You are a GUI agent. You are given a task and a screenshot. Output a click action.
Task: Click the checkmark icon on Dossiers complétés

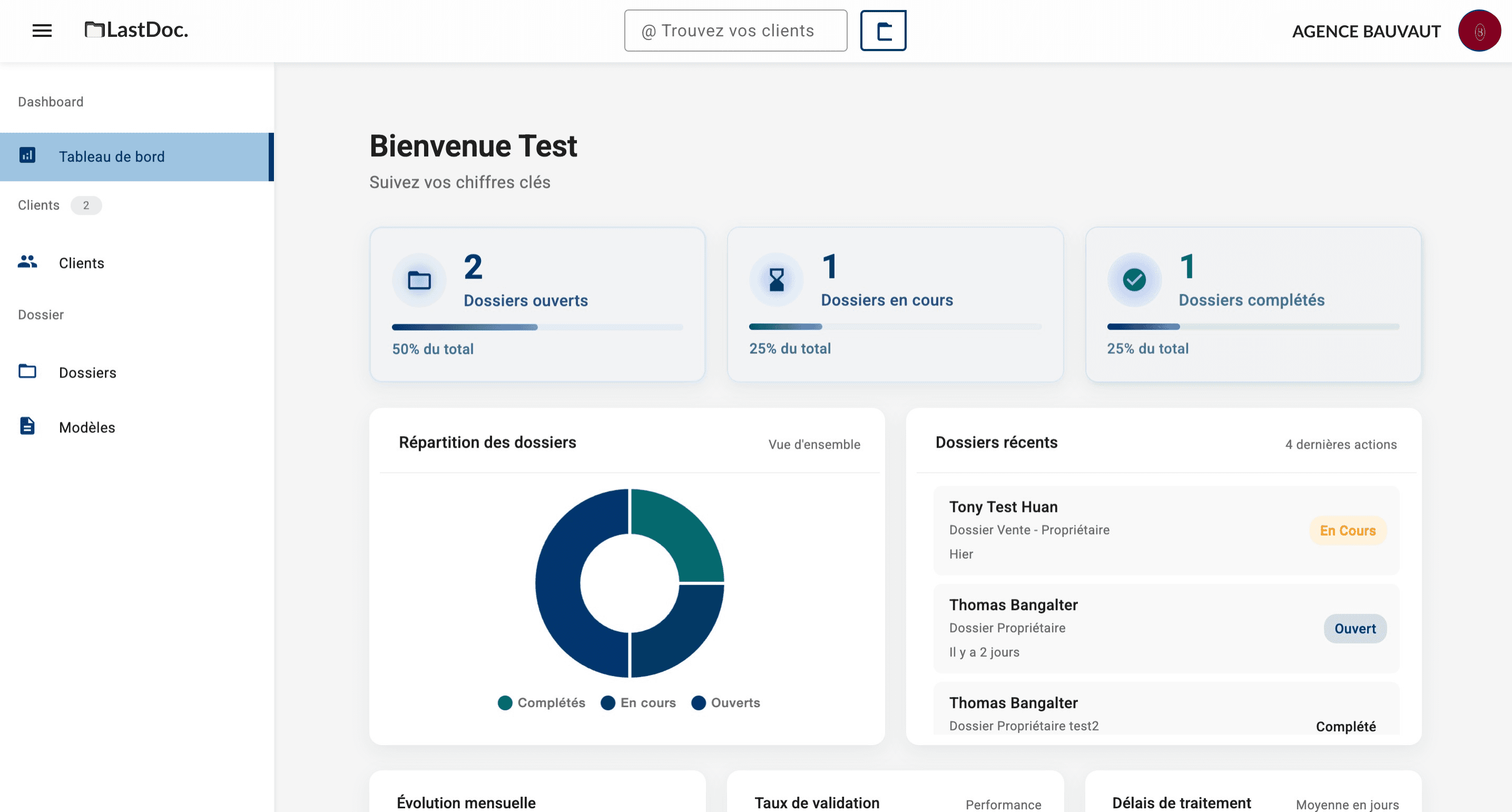(1134, 280)
